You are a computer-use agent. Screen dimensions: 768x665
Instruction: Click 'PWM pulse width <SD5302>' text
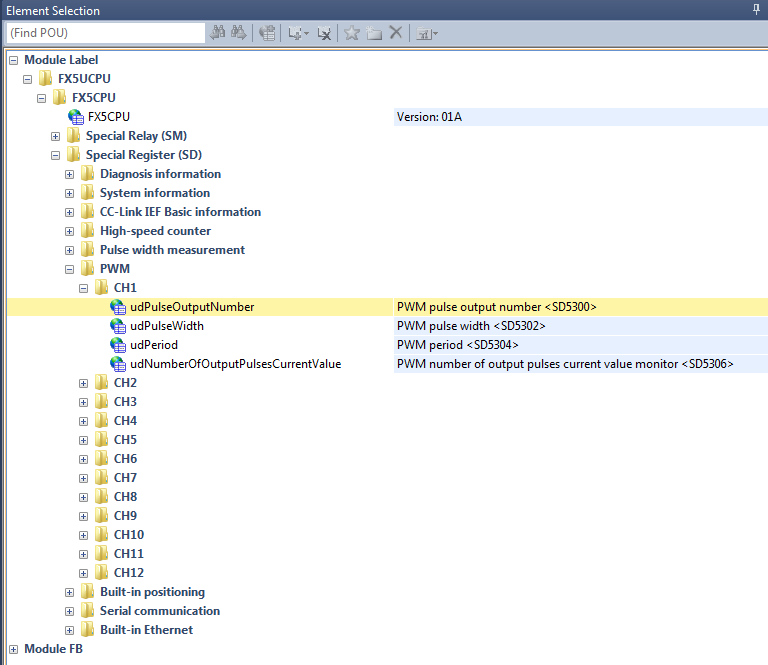click(x=471, y=326)
